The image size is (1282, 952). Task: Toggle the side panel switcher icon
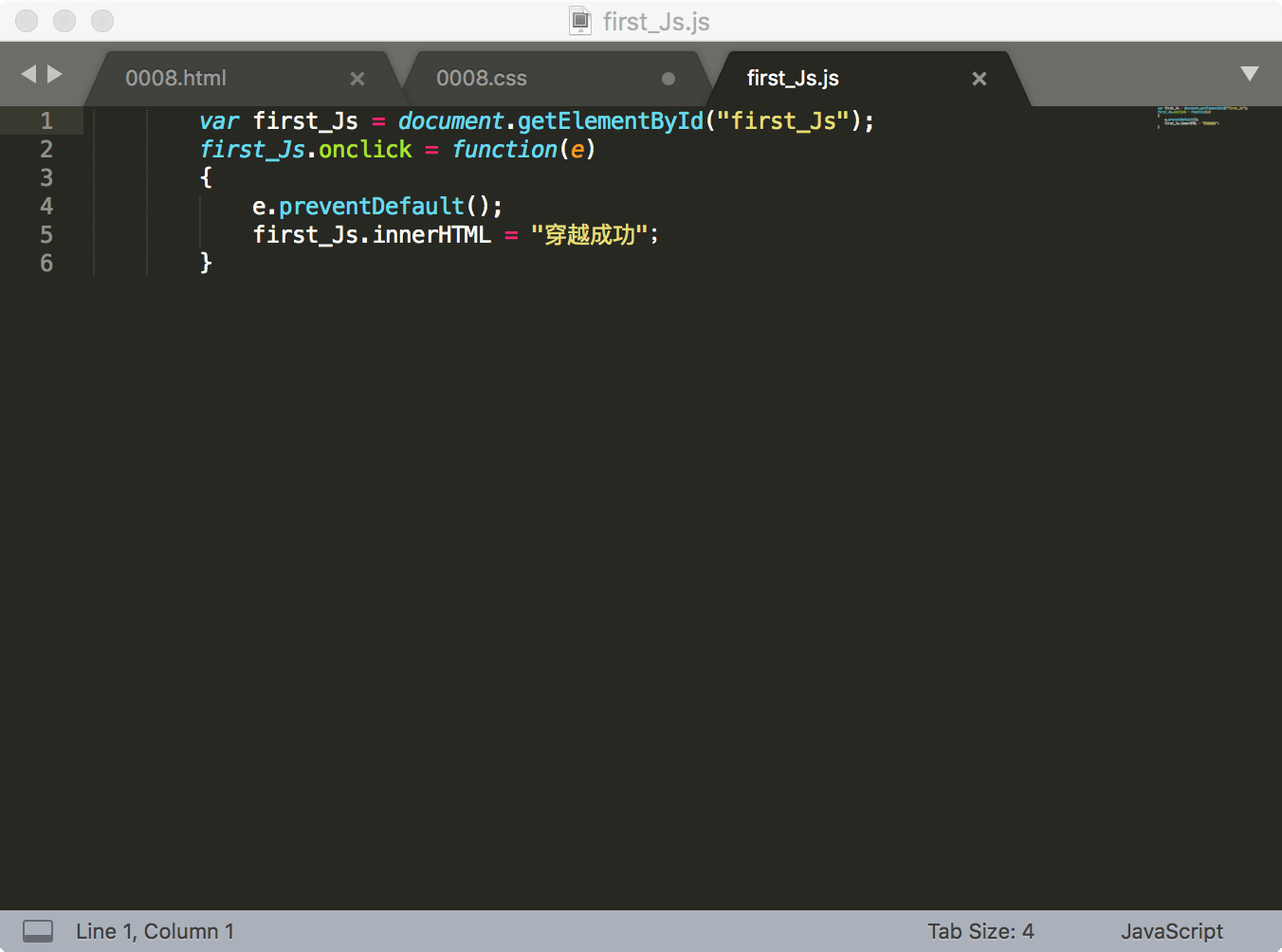click(x=38, y=931)
